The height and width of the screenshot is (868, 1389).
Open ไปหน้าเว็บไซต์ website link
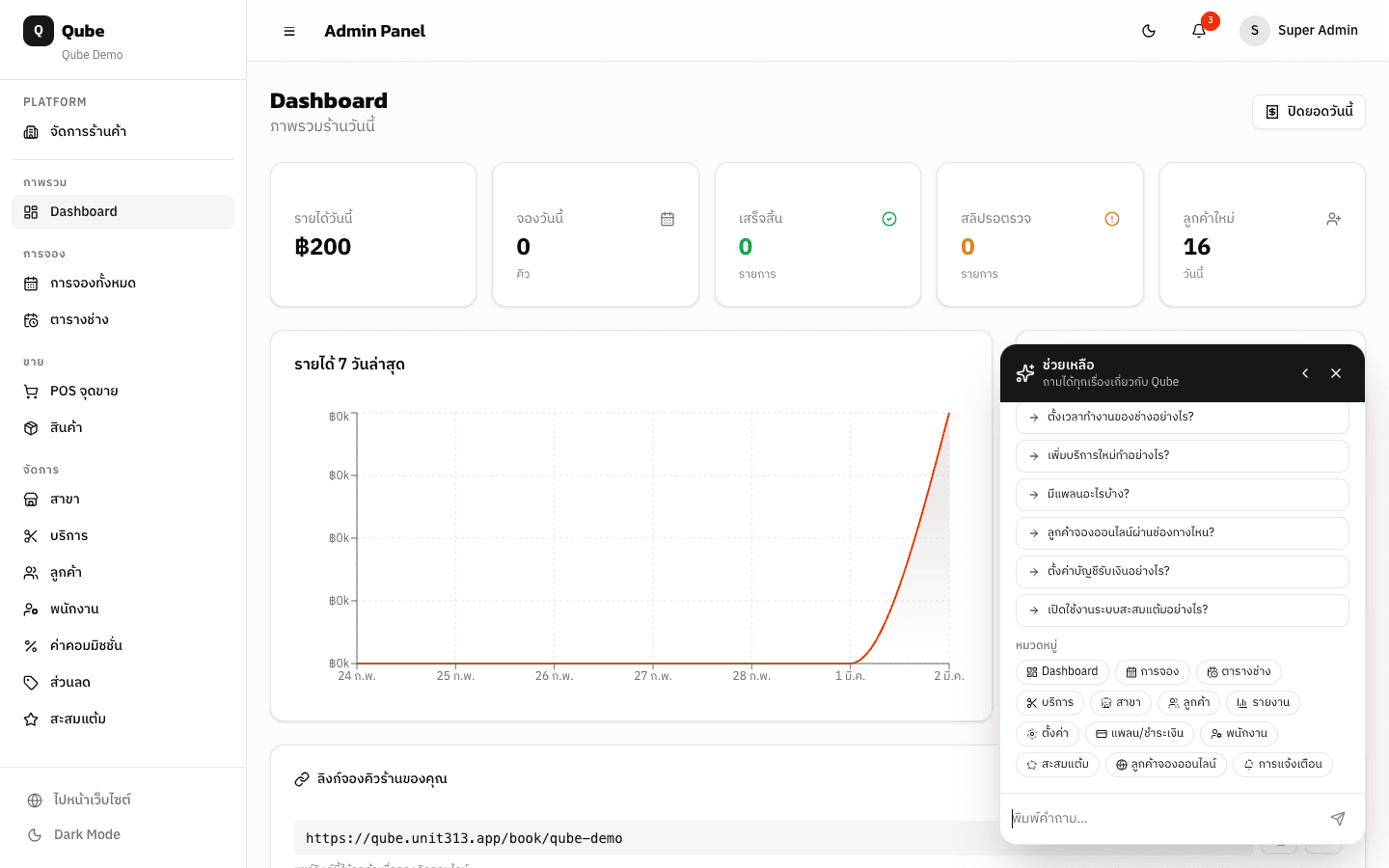tap(92, 800)
